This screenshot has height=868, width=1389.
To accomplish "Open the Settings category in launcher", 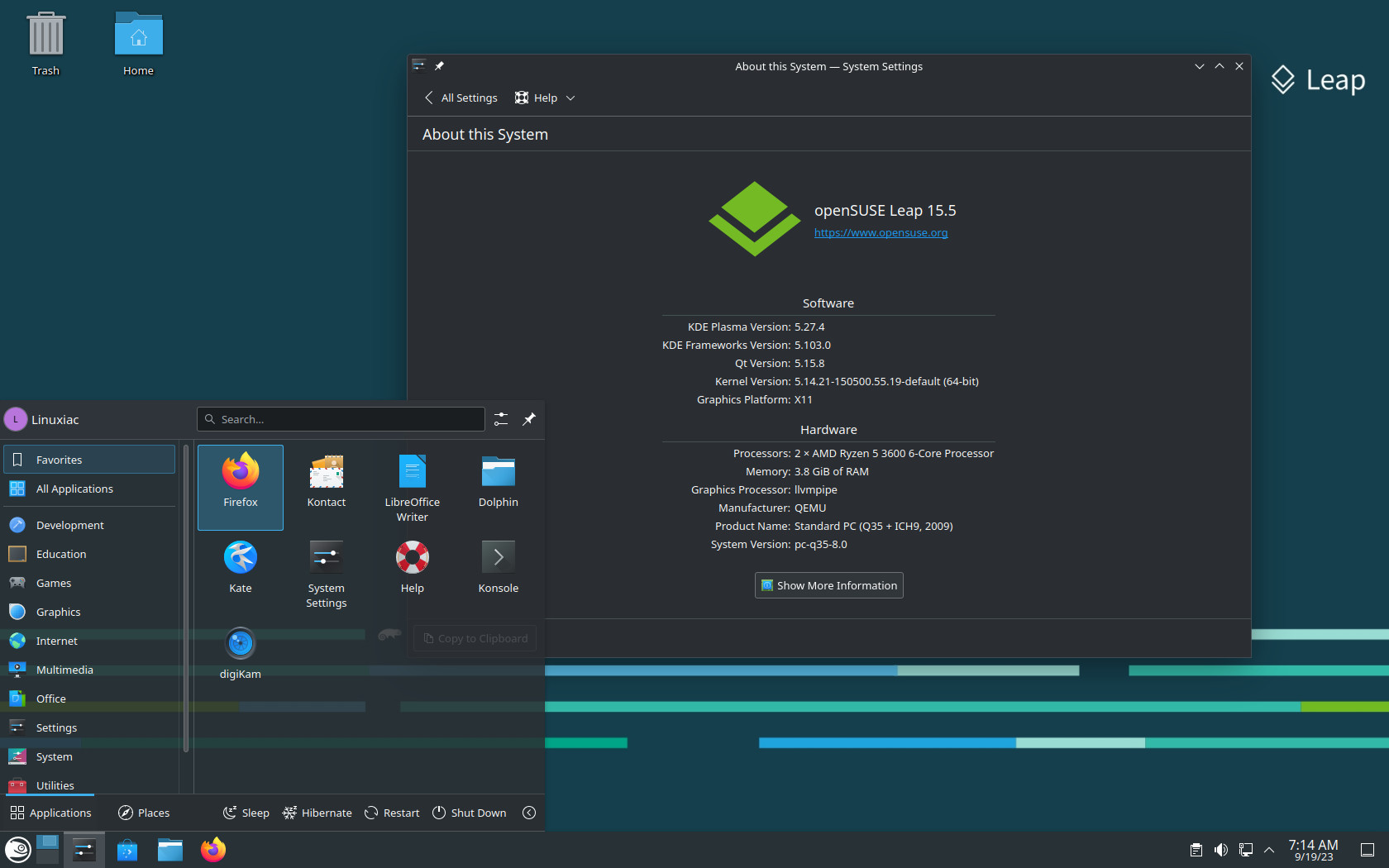I will coord(89,727).
